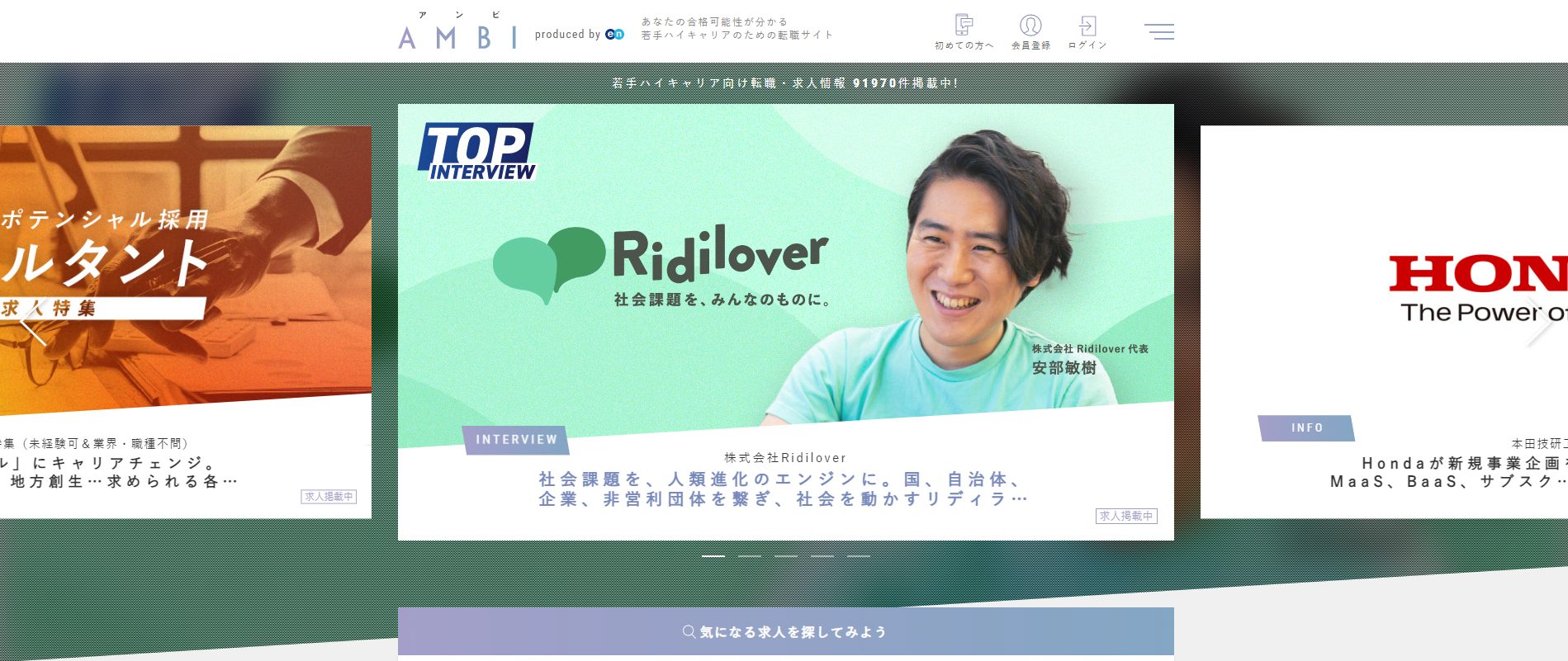Click the magnifier icon in search bar
Viewport: 1568px width, 661px height.
(689, 632)
